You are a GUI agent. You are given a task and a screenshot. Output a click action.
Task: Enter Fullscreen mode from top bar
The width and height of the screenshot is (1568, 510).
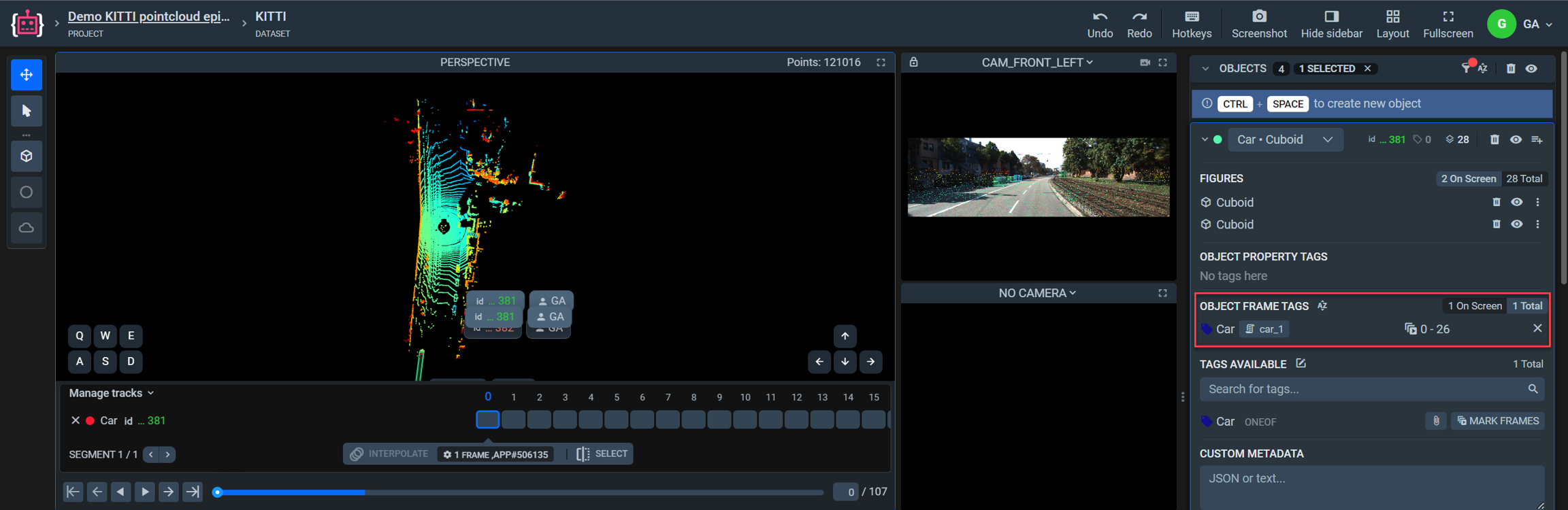[1448, 17]
